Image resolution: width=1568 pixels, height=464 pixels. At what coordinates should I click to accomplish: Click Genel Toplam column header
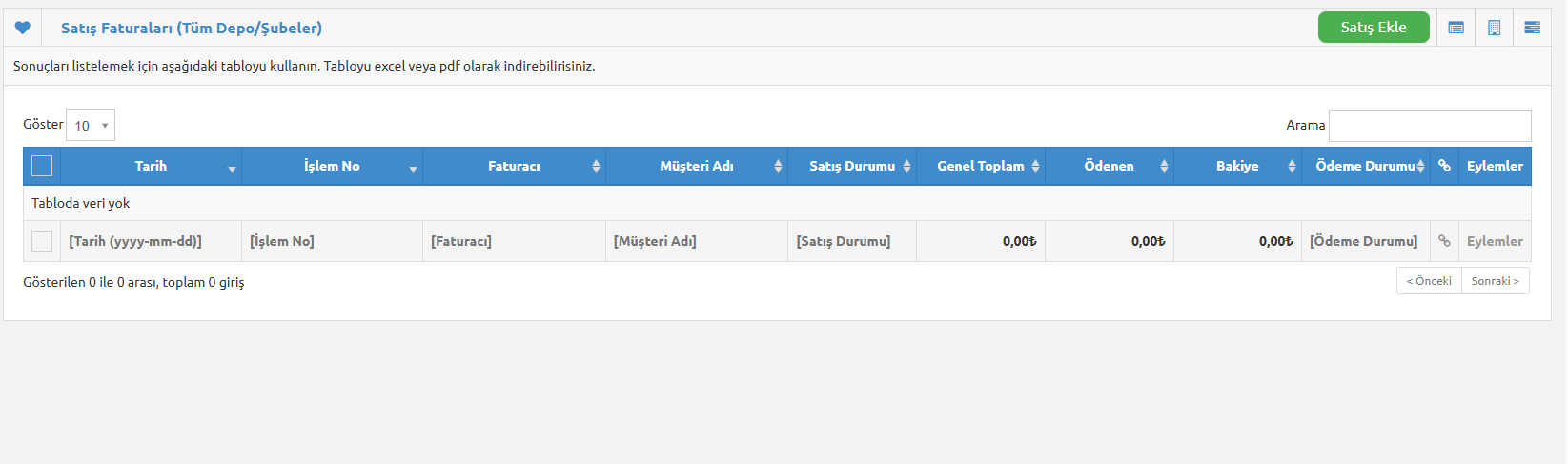pos(981,166)
